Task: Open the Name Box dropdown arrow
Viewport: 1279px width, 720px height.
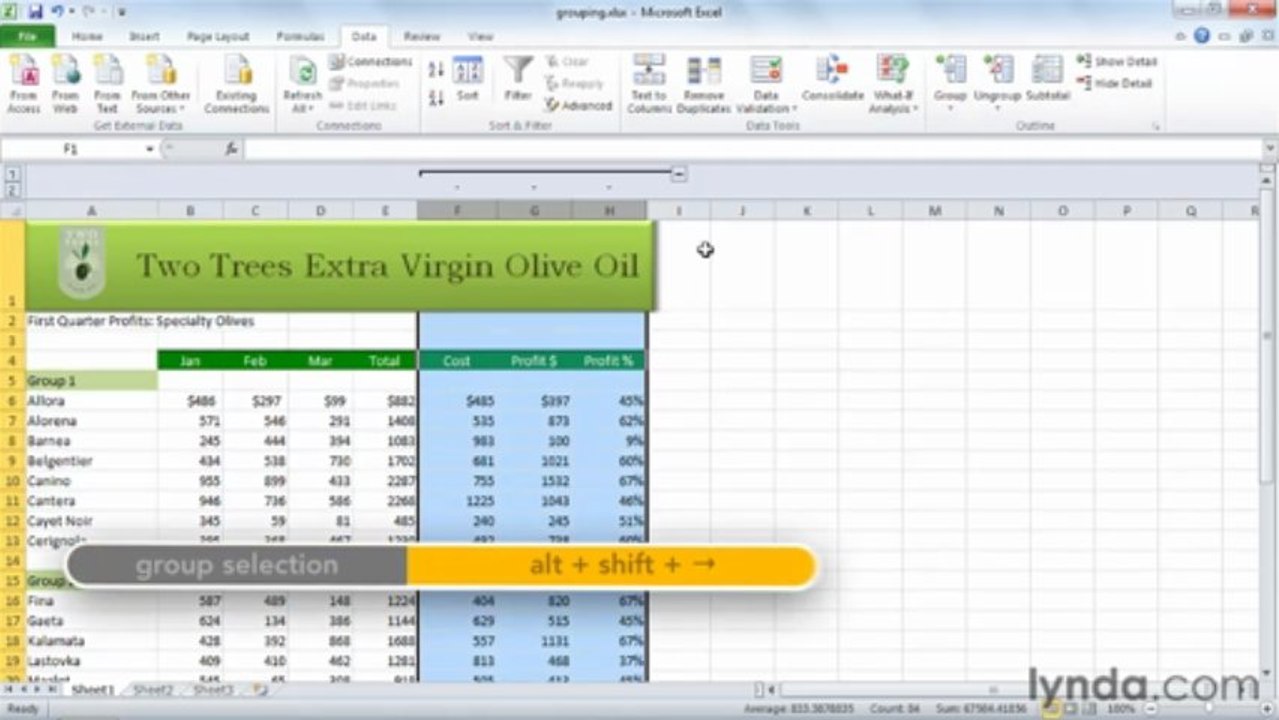Action: tap(150, 149)
